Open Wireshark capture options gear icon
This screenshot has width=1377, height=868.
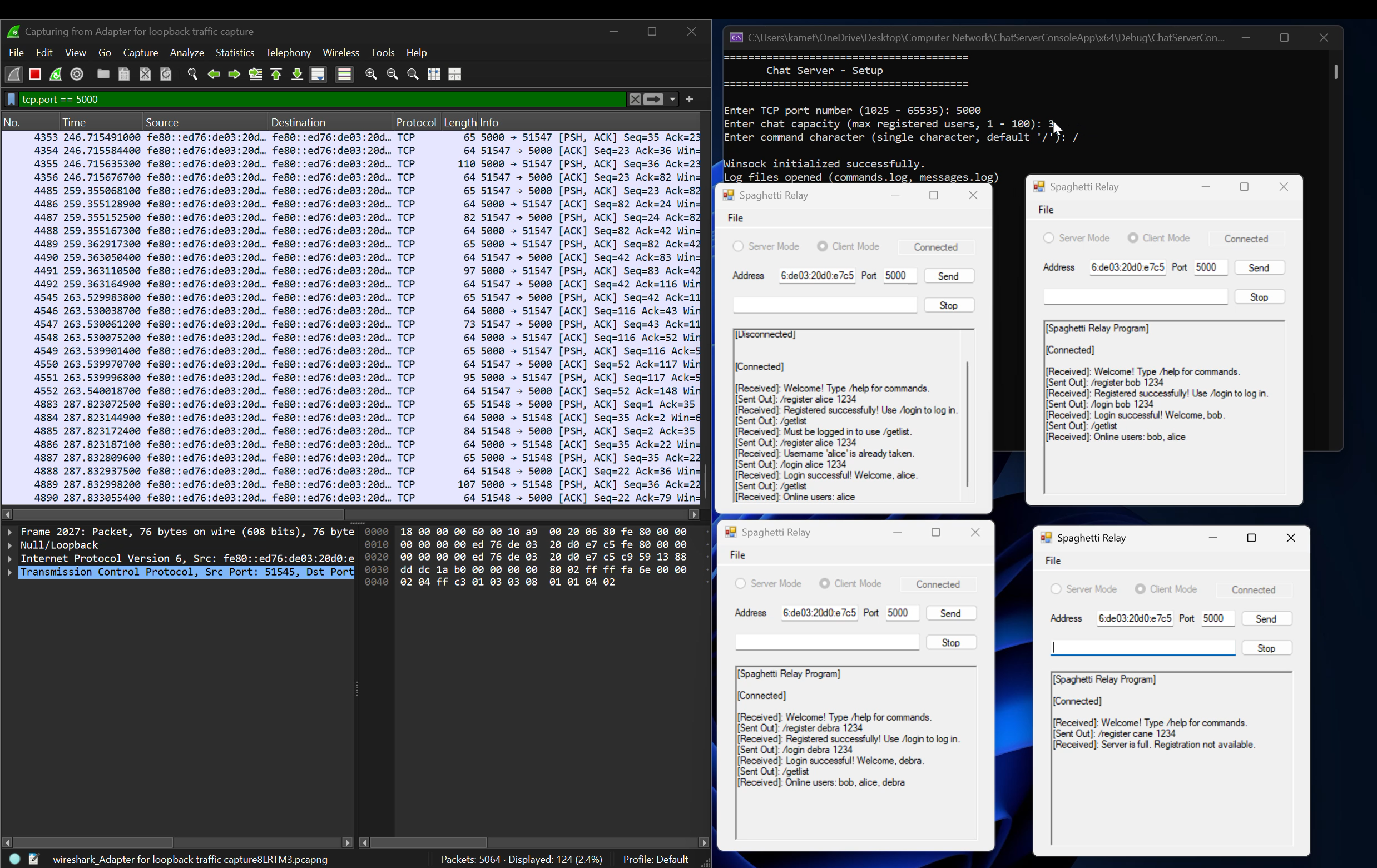tap(77, 75)
